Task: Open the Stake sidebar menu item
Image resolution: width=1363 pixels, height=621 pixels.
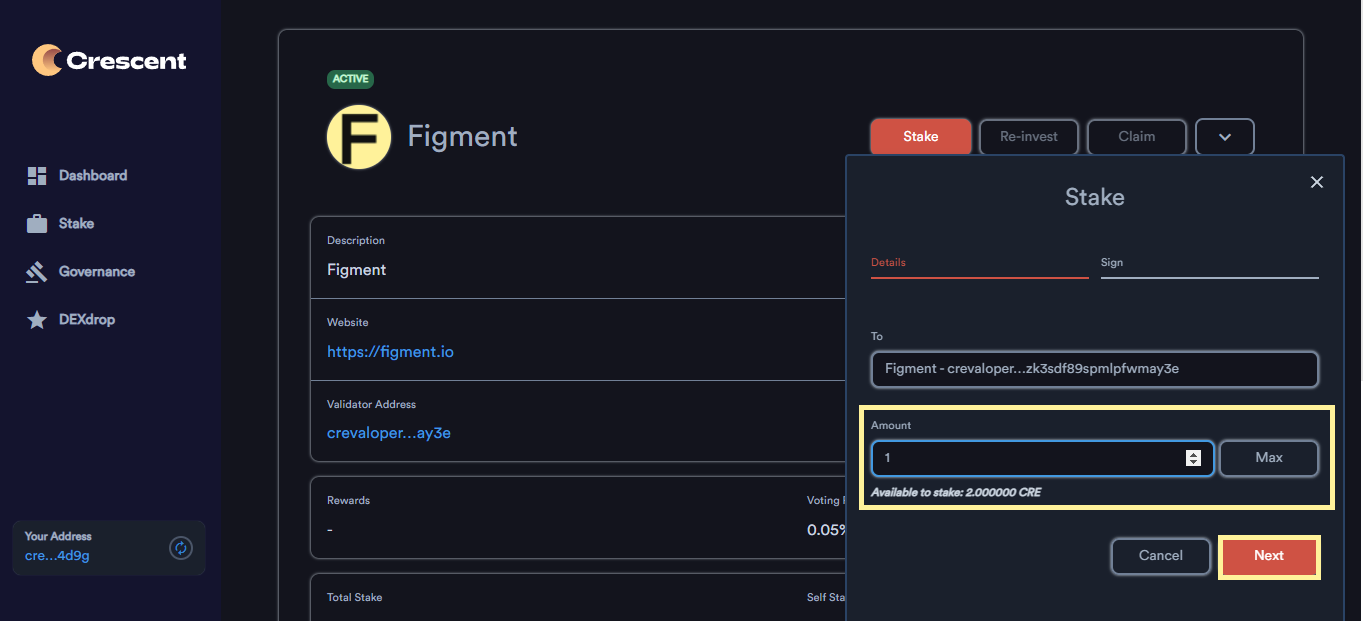Action: click(76, 223)
